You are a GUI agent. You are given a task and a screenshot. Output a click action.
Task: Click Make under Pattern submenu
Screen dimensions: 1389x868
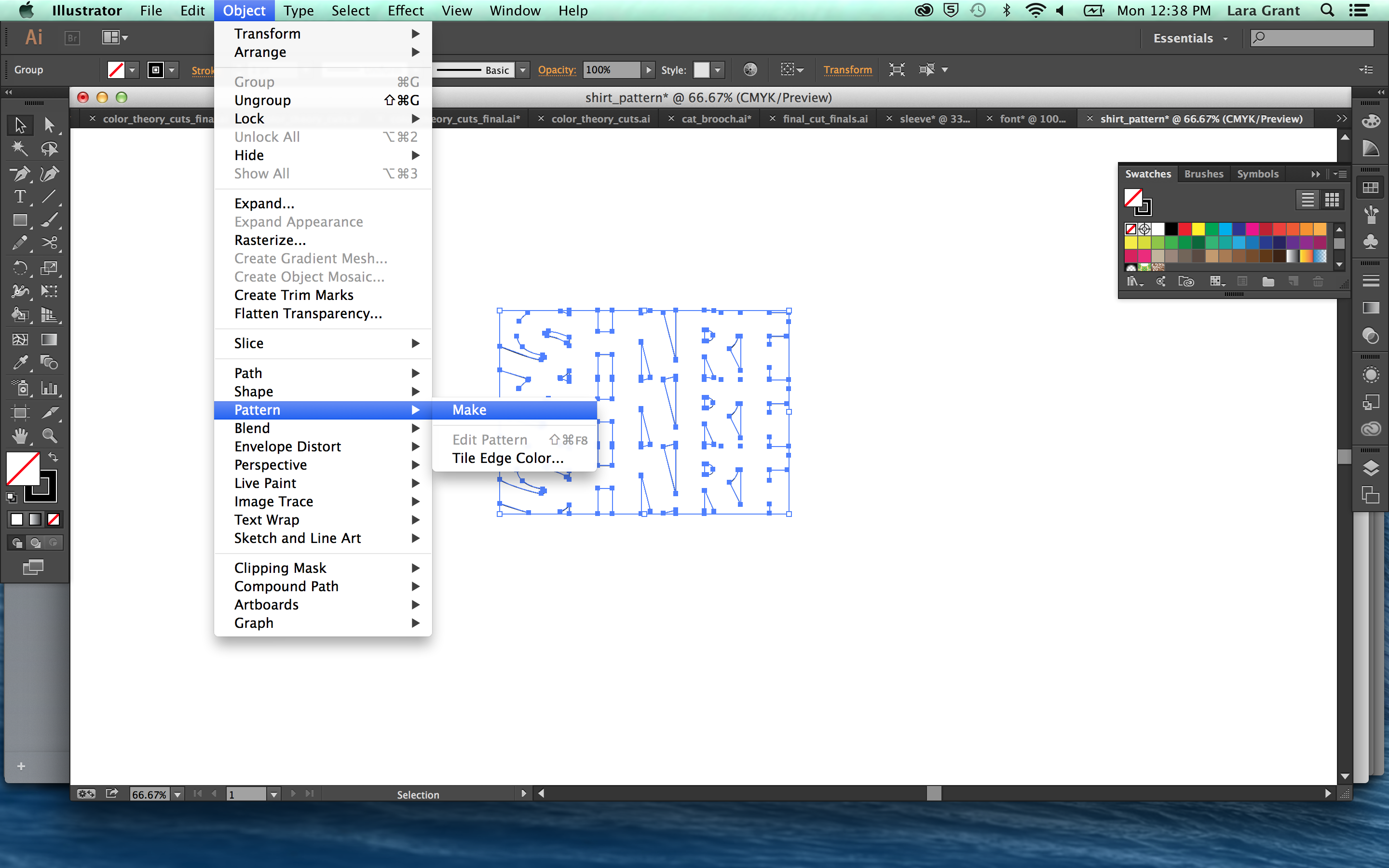pyautogui.click(x=468, y=409)
